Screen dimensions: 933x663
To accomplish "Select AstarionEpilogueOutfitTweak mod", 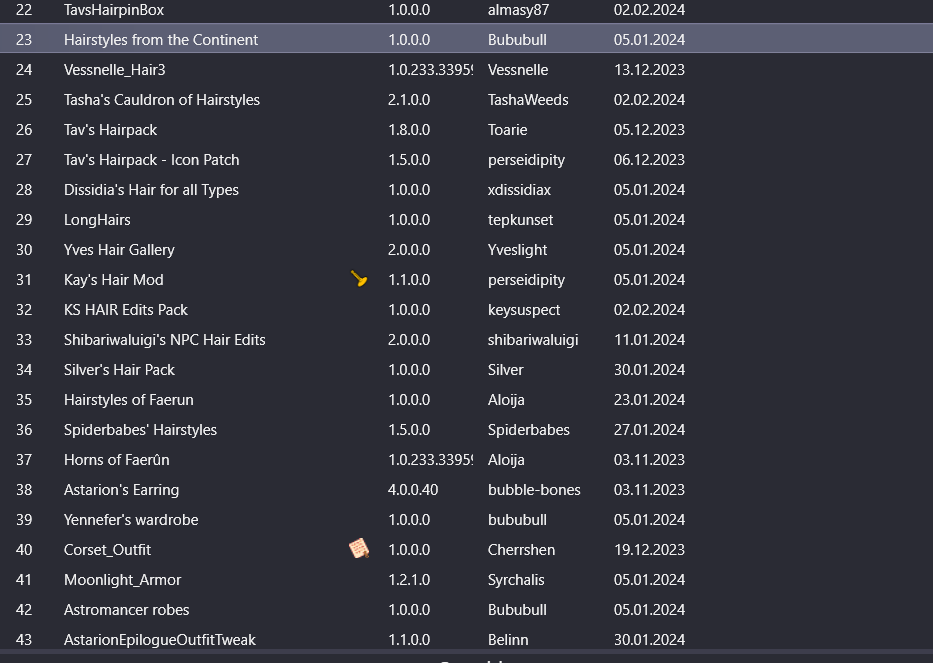I will (159, 640).
